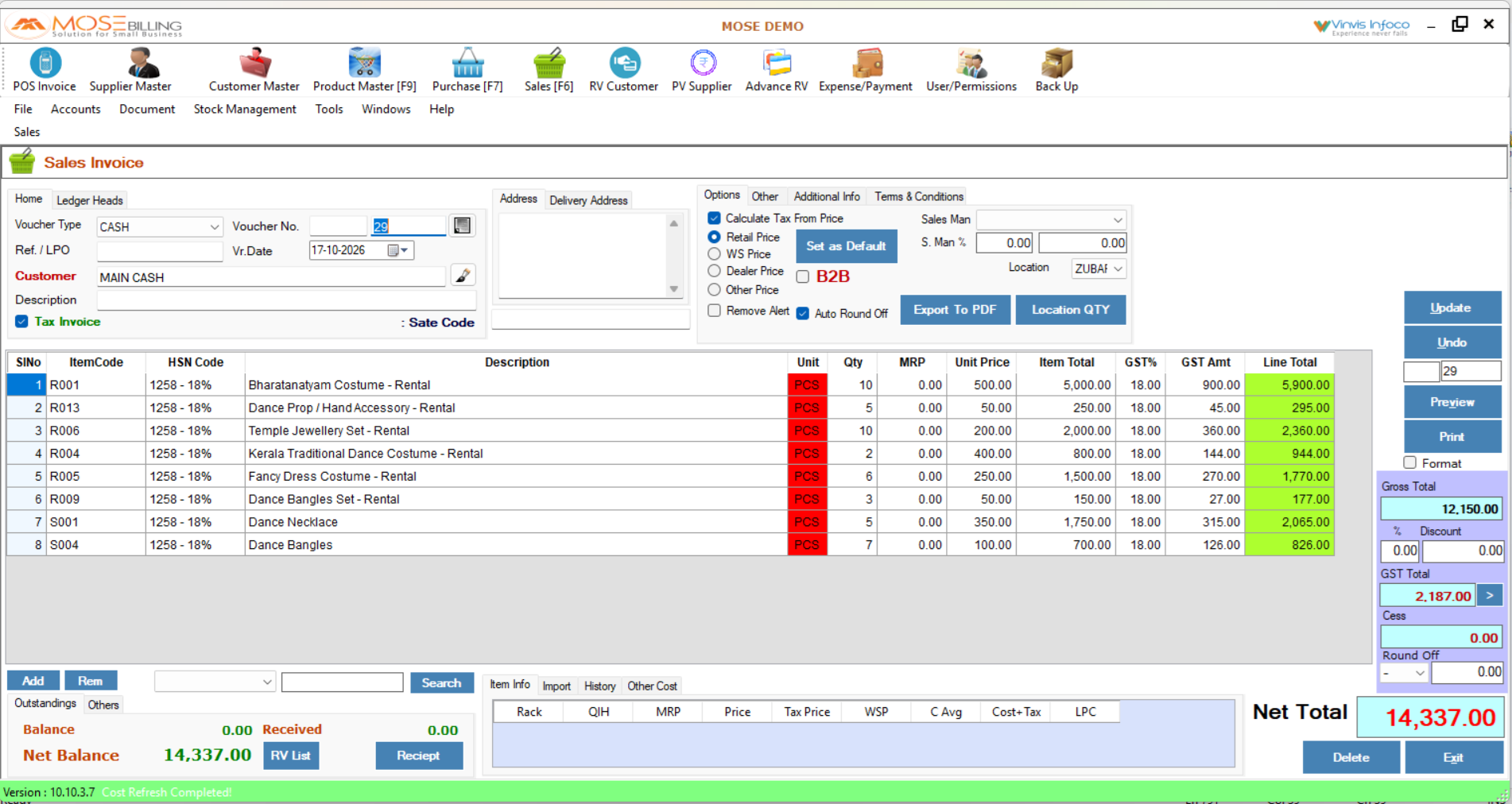Open the POS Invoice tool

(x=45, y=70)
